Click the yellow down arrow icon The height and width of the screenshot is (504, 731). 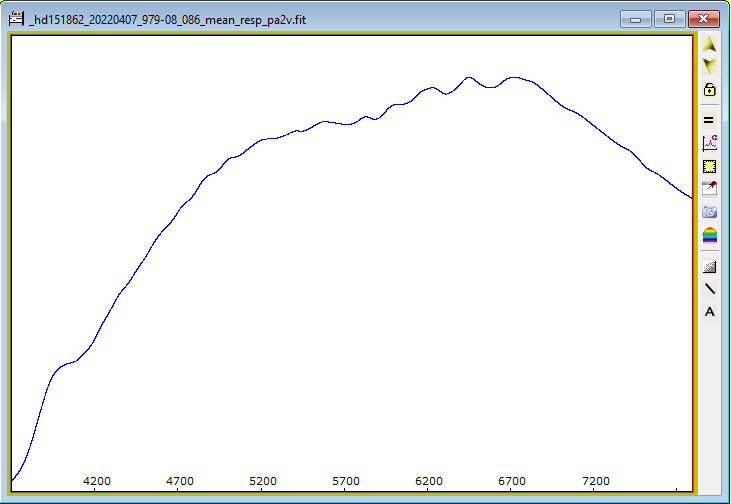[x=710, y=66]
